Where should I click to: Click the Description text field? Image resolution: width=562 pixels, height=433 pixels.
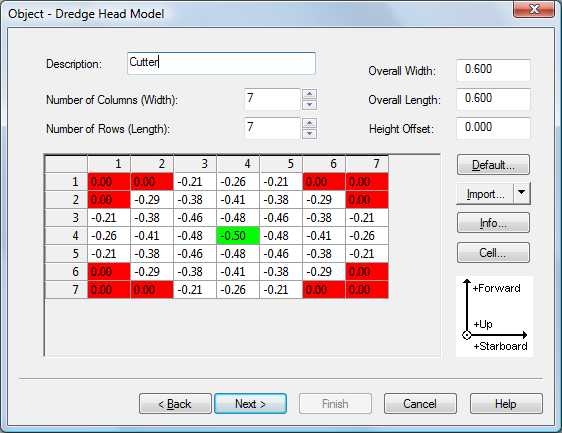[x=221, y=63]
